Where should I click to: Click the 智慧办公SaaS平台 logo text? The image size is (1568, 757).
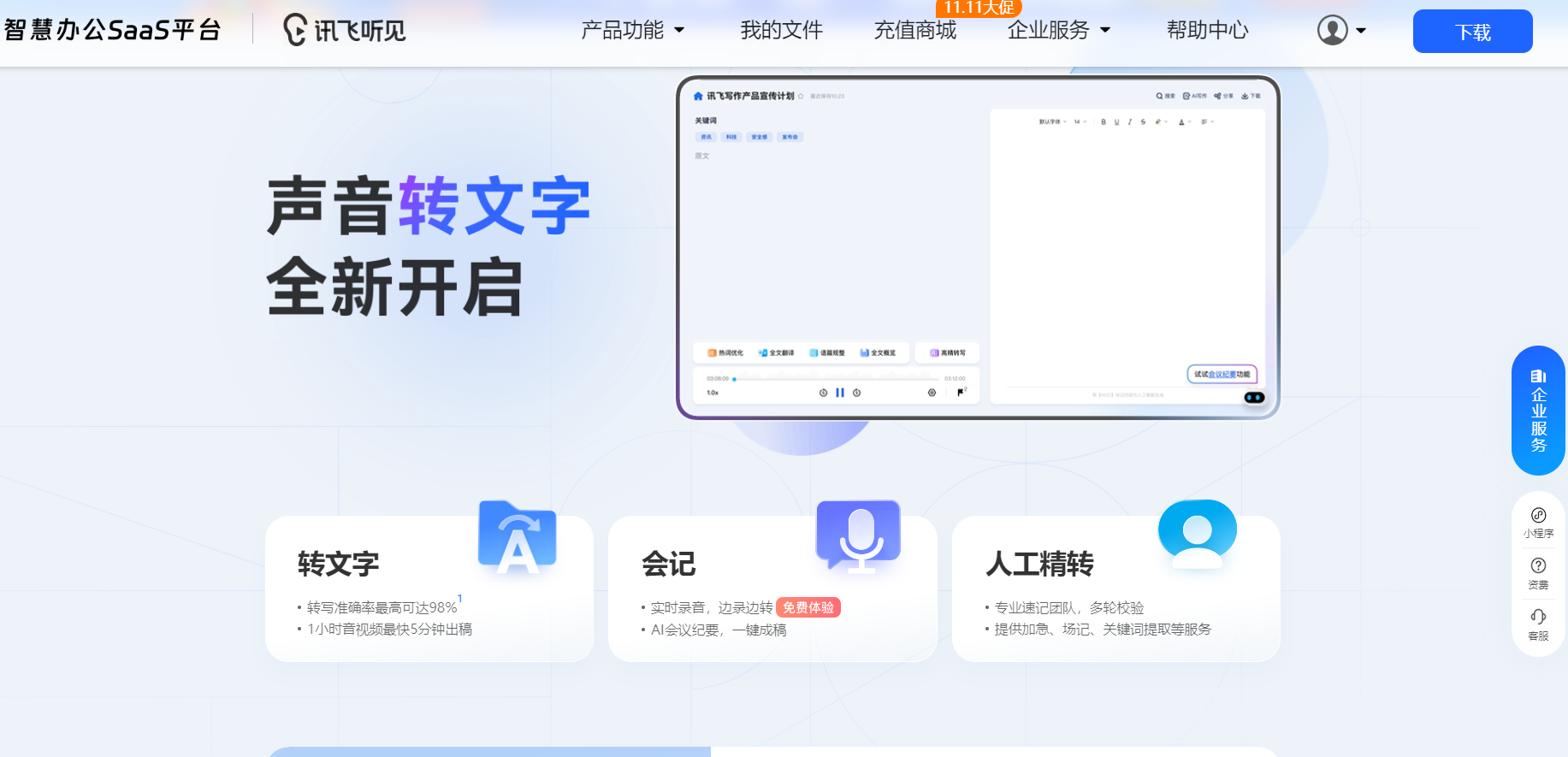click(113, 30)
